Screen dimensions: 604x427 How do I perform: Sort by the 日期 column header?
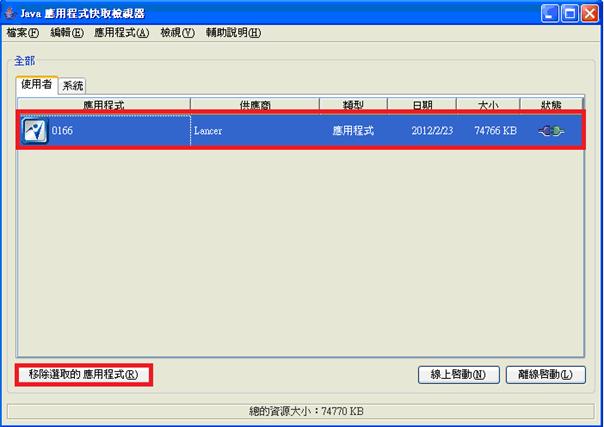point(421,105)
